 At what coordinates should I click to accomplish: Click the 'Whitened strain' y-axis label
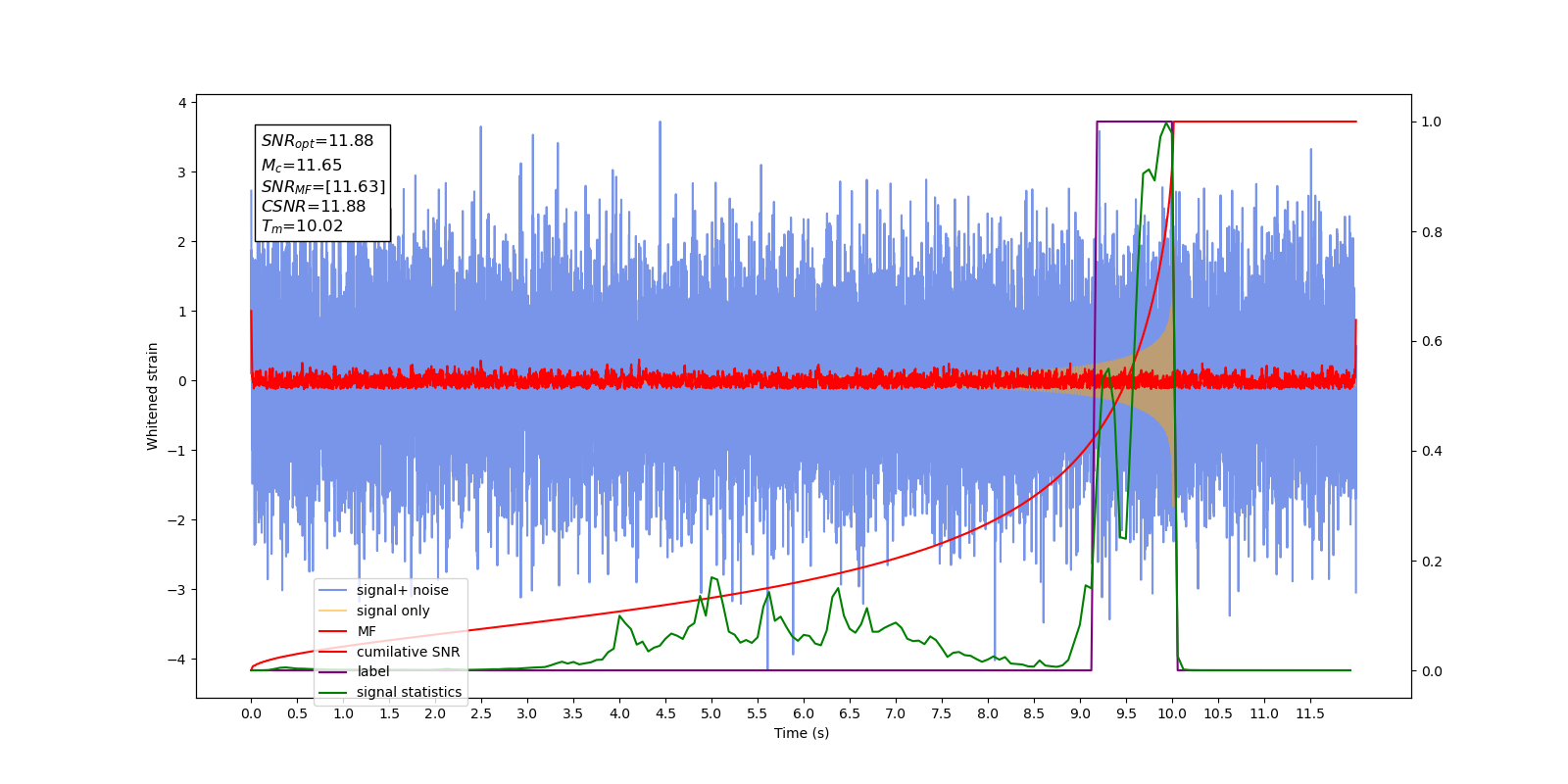152,396
